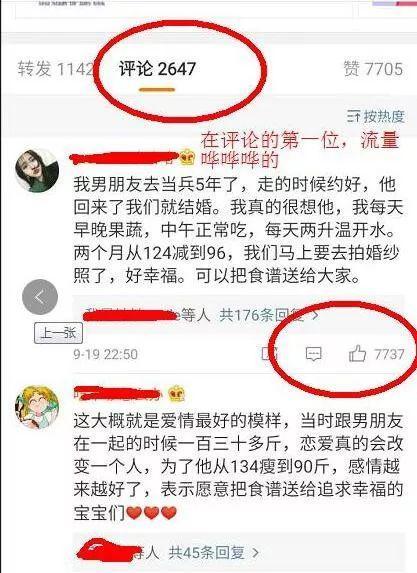Open the first commenter's redacted username
Image resolution: width=417 pixels, height=573 pixels.
pyautogui.click(x=124, y=158)
